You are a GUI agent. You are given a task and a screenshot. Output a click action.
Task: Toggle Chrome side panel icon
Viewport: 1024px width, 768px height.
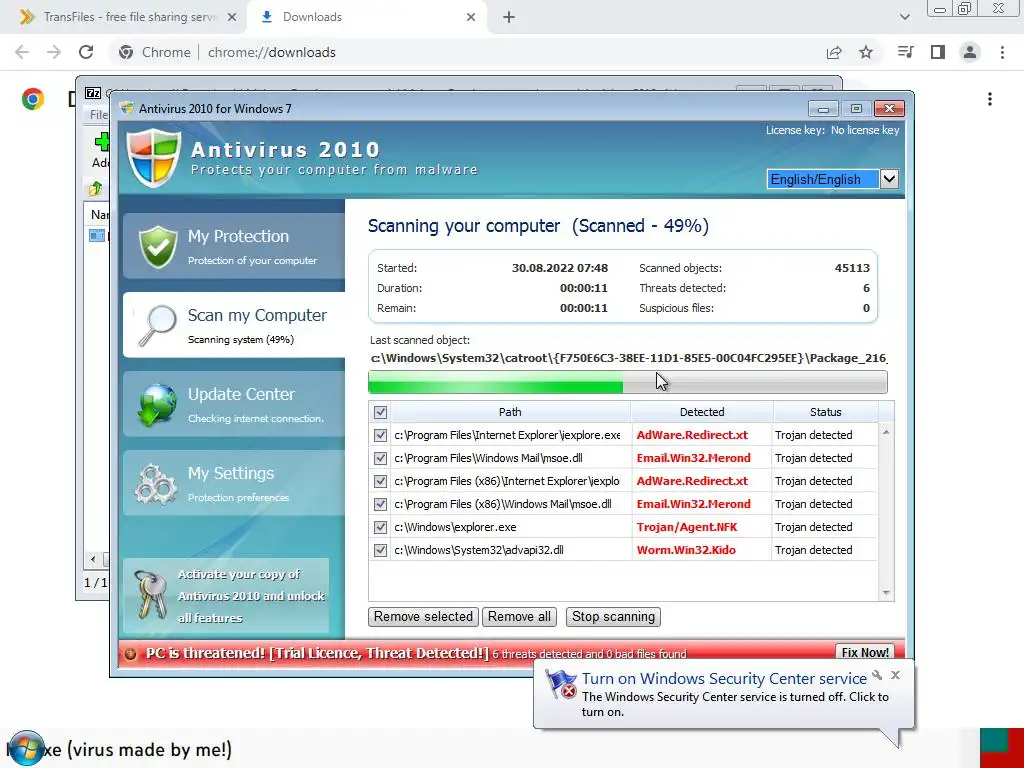coord(938,52)
